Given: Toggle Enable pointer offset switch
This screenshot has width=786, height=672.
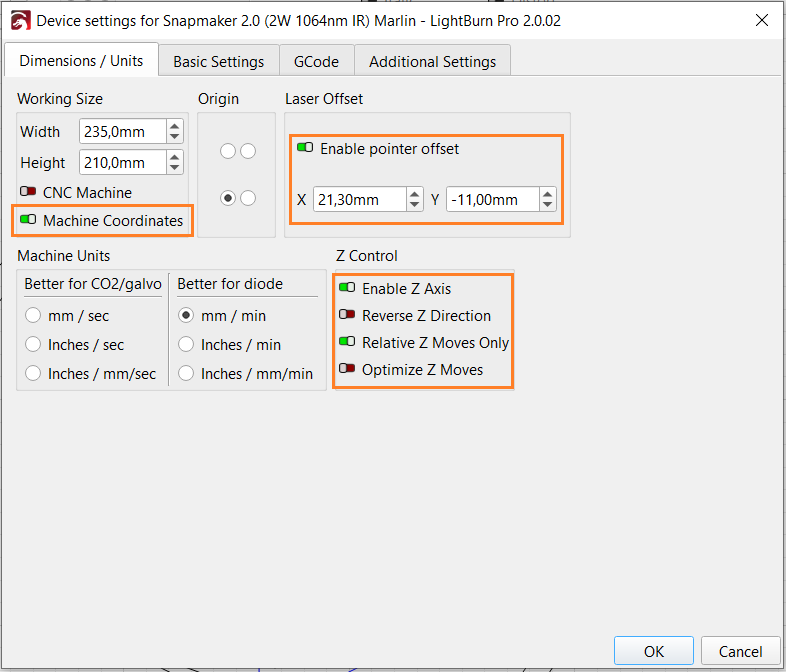Looking at the screenshot, I should pyautogui.click(x=305, y=147).
